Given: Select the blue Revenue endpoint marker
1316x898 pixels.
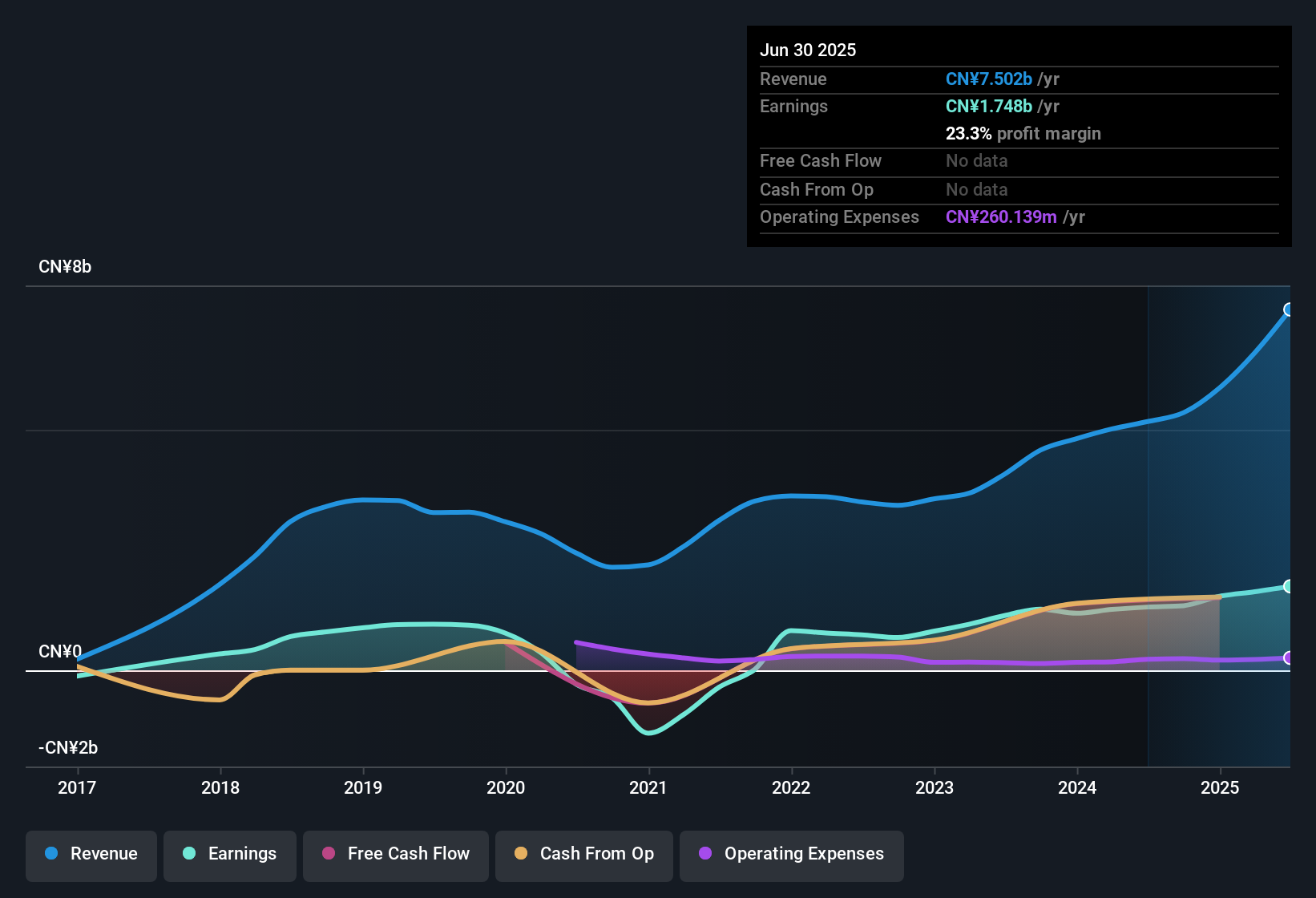Looking at the screenshot, I should pyautogui.click(x=1289, y=309).
